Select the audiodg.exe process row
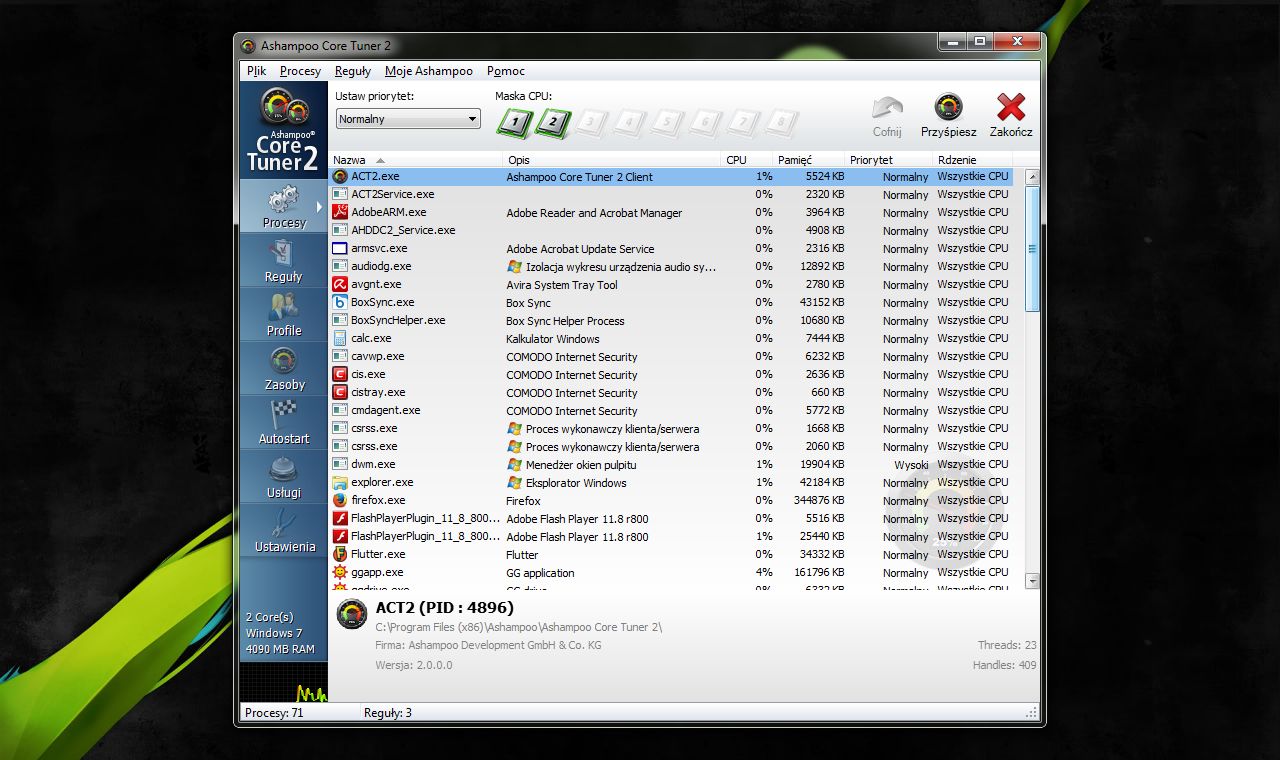This screenshot has height=760, width=1280. click(x=671, y=266)
